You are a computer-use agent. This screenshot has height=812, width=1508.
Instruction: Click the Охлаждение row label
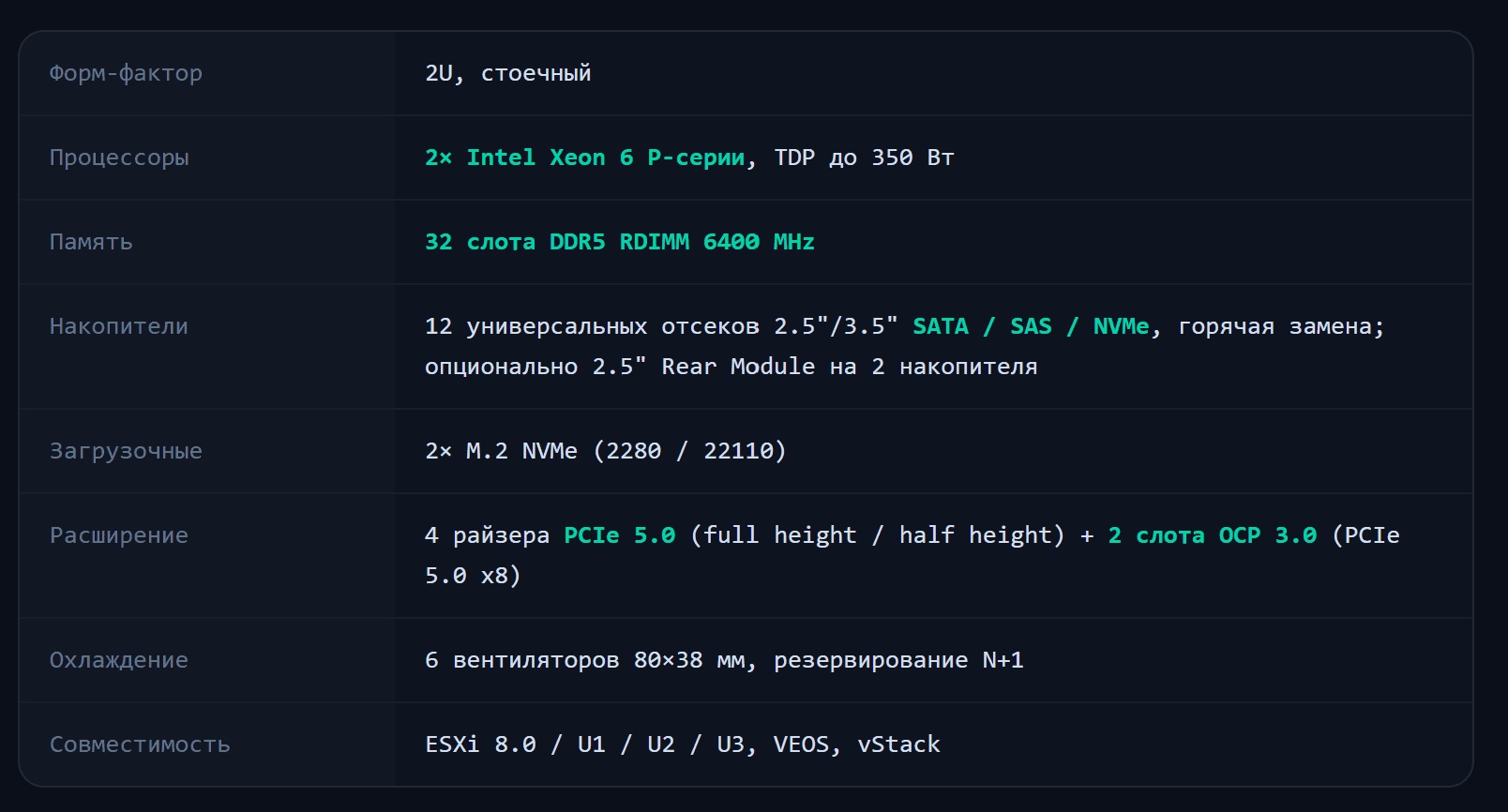[x=119, y=660]
